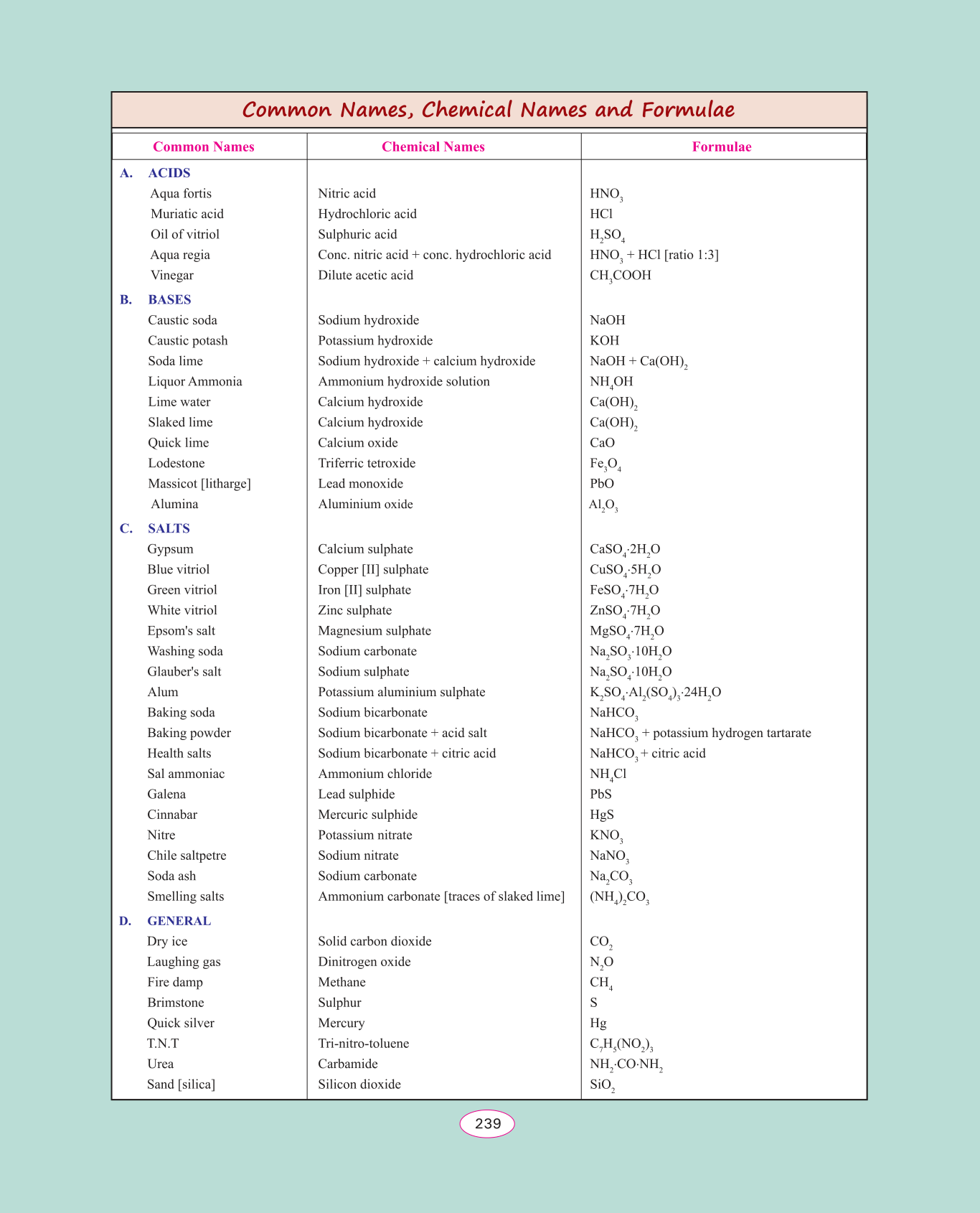Click the Formulae column header
The image size is (980, 1213).
pyautogui.click(x=721, y=147)
